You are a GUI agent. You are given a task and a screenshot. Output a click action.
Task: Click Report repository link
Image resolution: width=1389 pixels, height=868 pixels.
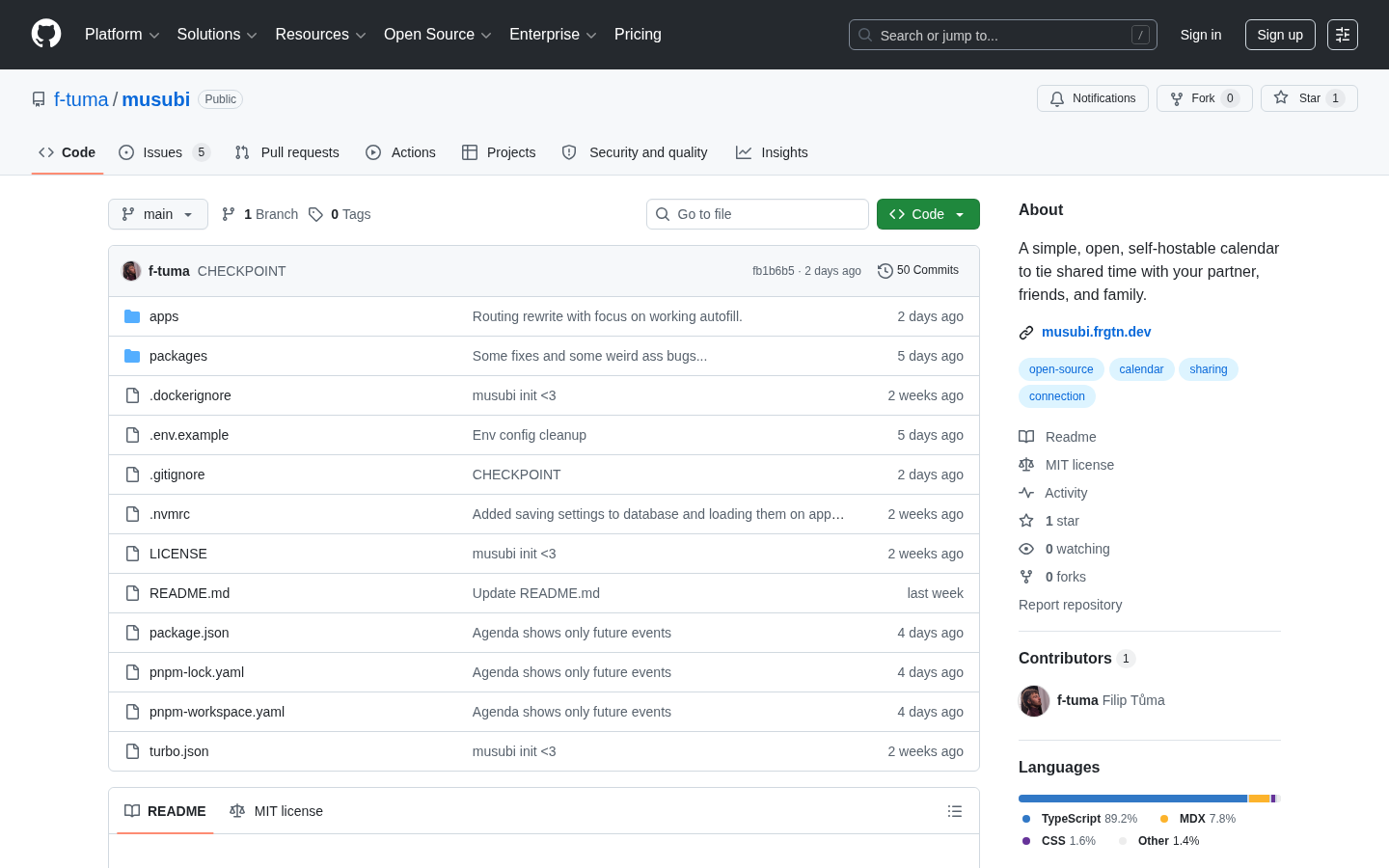(1070, 605)
